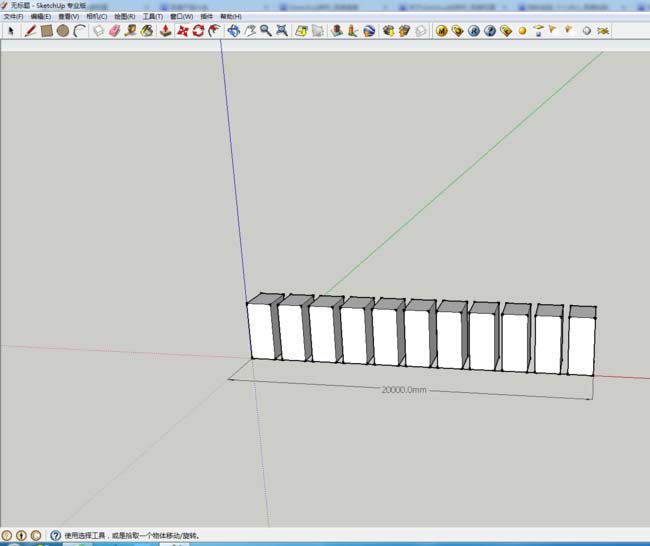The image size is (650, 546).
Task: Select the Pan hand tool
Action: click(x=250, y=31)
